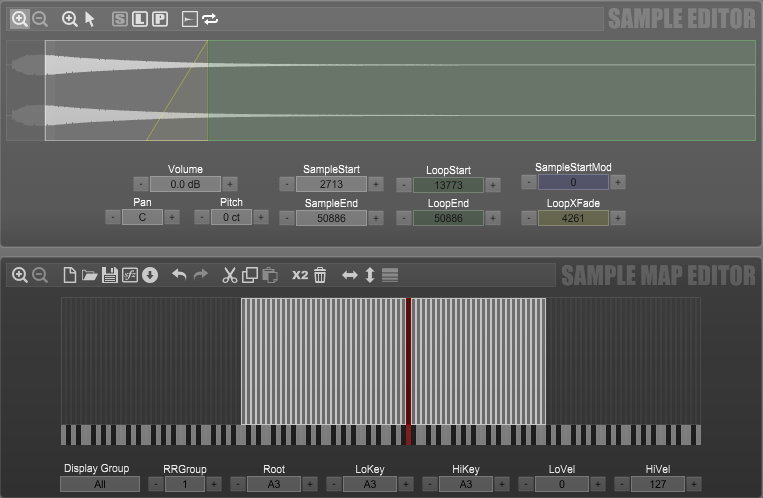Increase Root note with the plus button
This screenshot has height=498, width=763.
310,484
